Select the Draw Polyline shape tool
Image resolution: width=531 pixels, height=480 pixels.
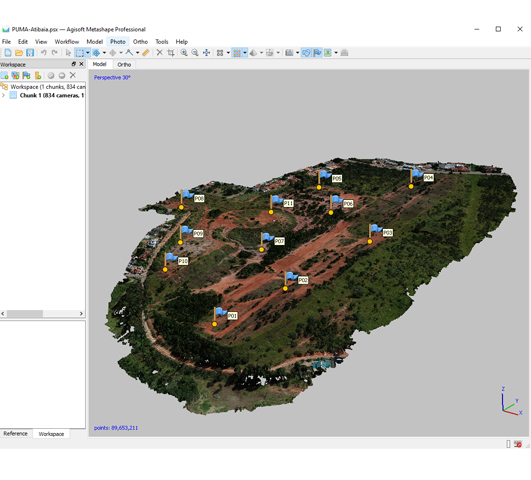click(129, 53)
